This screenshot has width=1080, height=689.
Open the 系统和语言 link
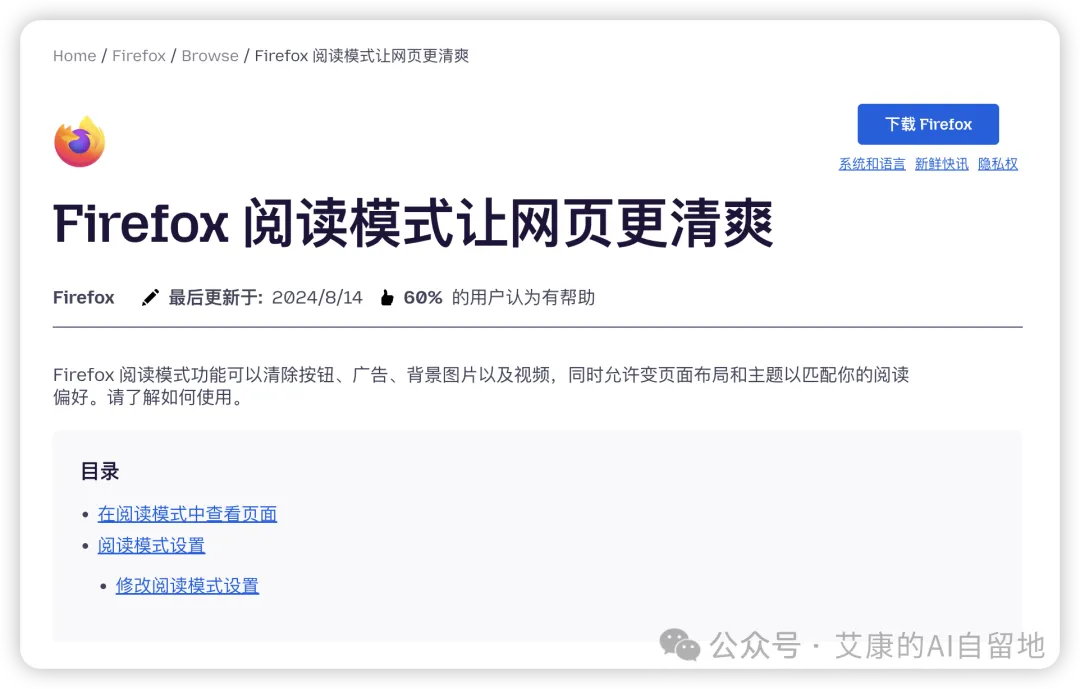coord(872,164)
